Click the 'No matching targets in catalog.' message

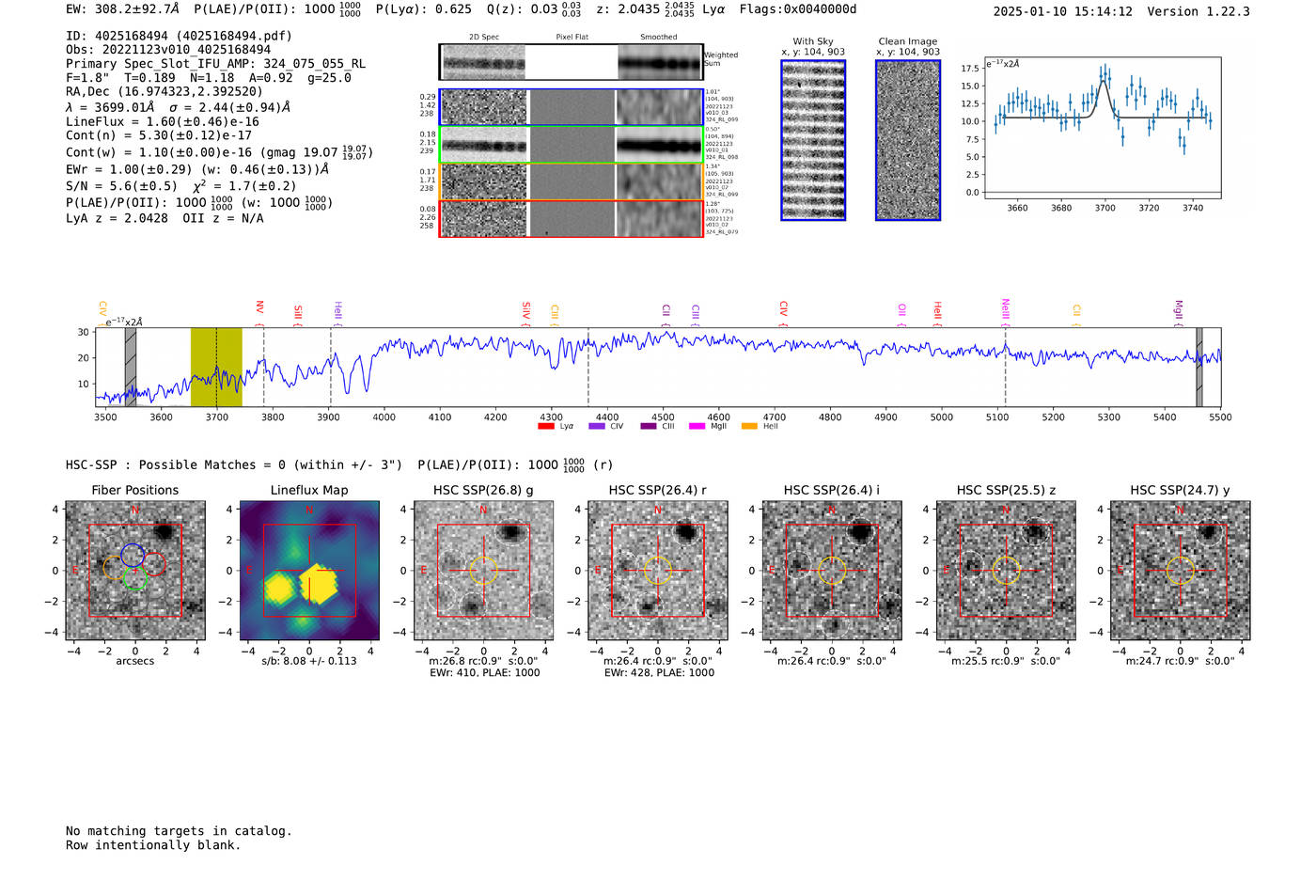tap(179, 831)
